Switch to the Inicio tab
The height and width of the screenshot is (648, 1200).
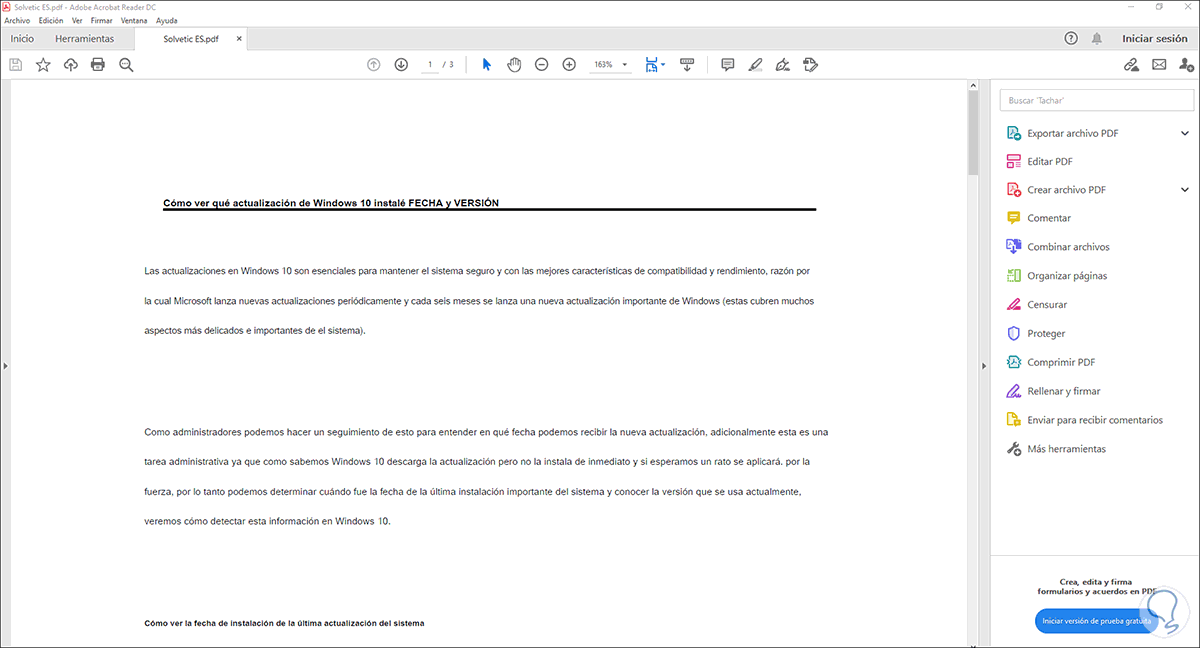pyautogui.click(x=22, y=39)
